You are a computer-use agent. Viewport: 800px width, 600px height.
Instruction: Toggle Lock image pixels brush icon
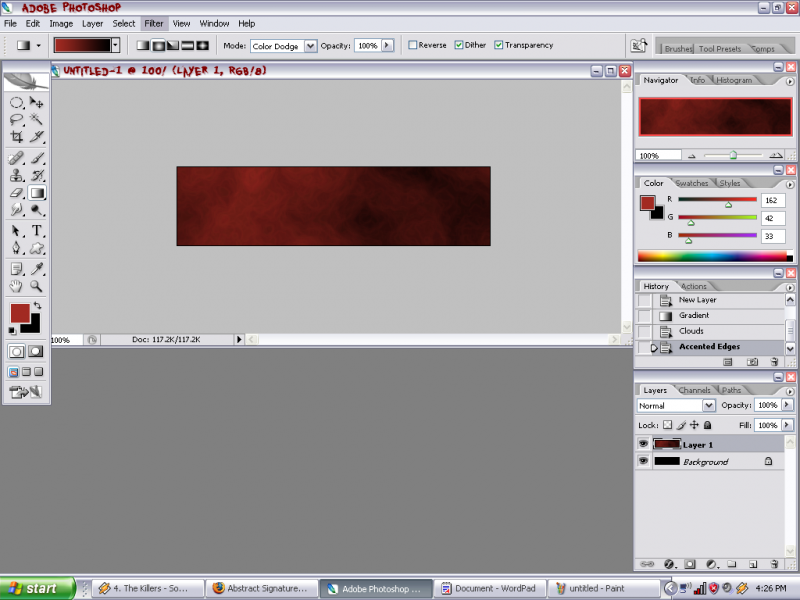[681, 424]
